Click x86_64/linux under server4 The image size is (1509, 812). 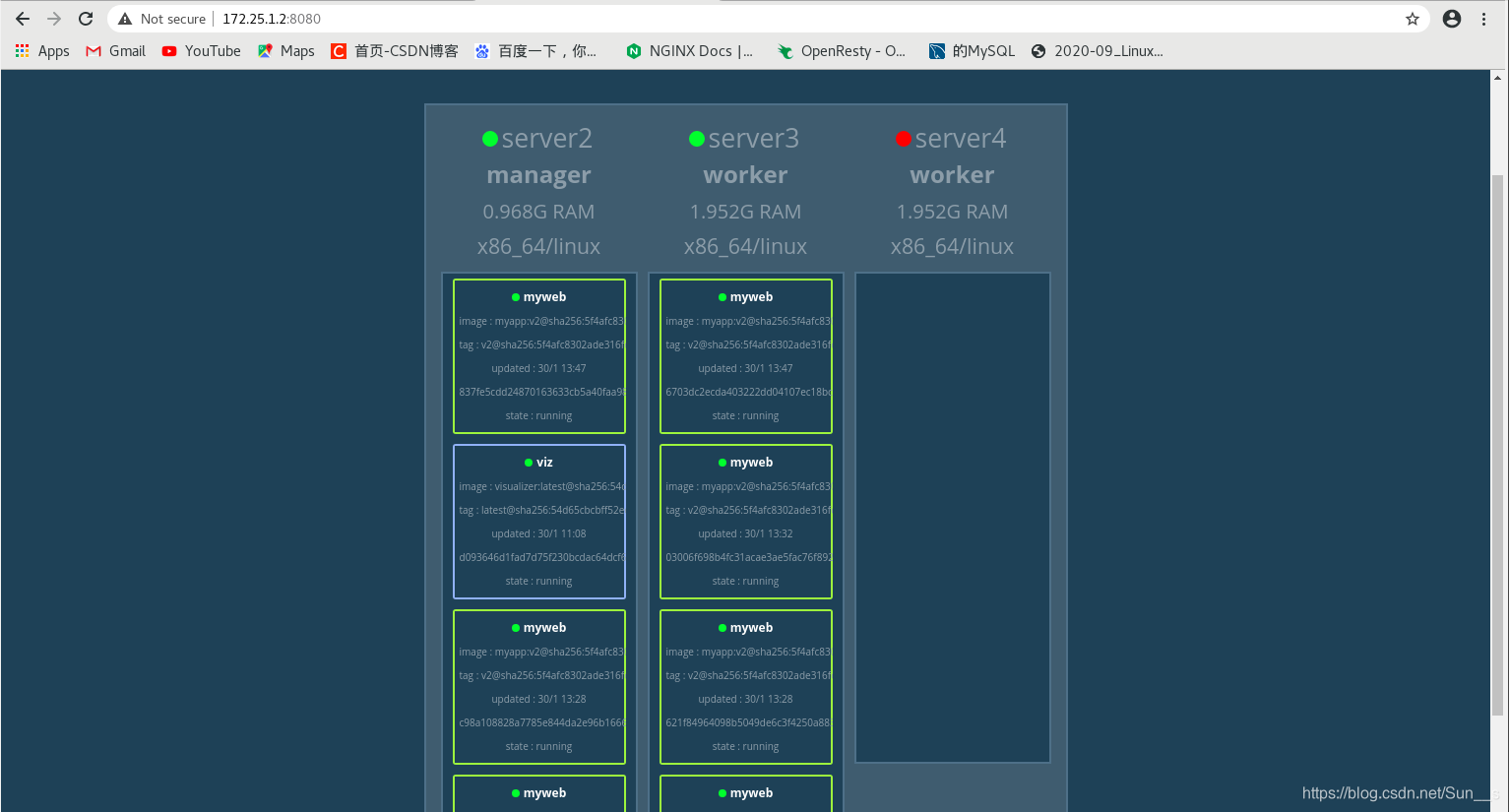click(x=952, y=247)
